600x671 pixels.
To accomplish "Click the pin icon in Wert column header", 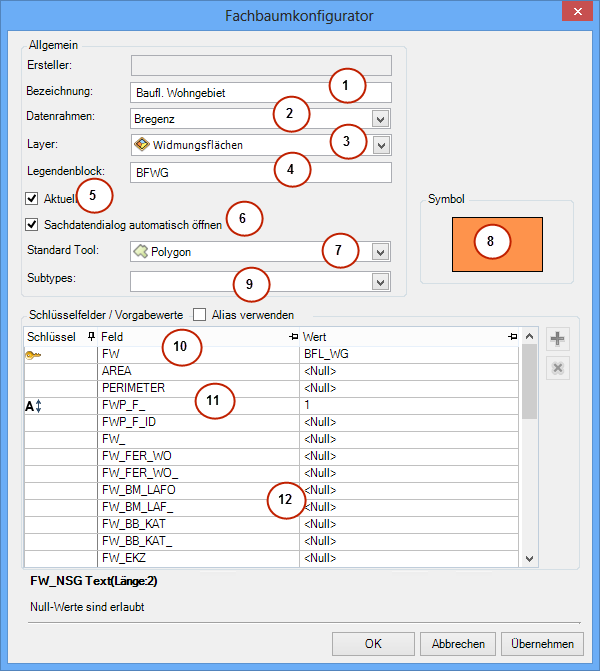I will coord(512,337).
